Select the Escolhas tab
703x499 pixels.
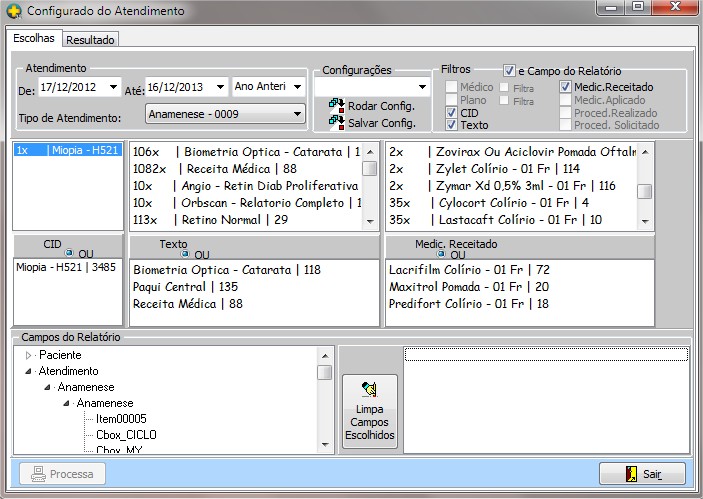pyautogui.click(x=34, y=39)
